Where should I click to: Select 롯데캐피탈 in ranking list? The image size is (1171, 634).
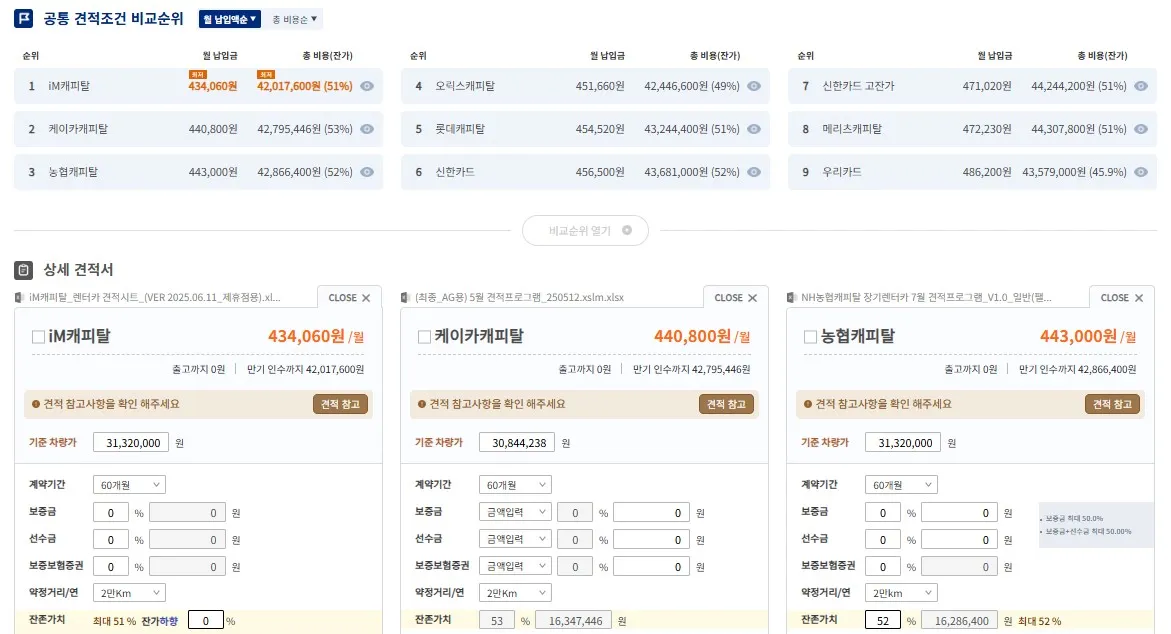pyautogui.click(x=585, y=129)
